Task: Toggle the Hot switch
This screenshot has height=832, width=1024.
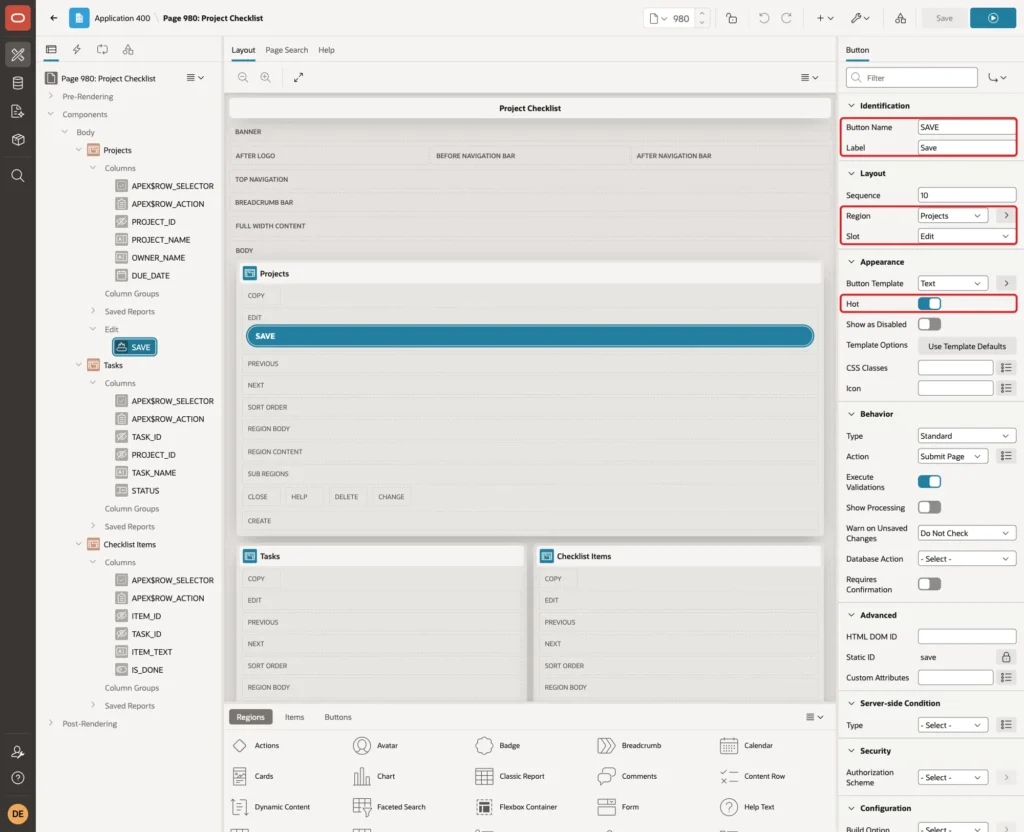Action: [x=929, y=304]
